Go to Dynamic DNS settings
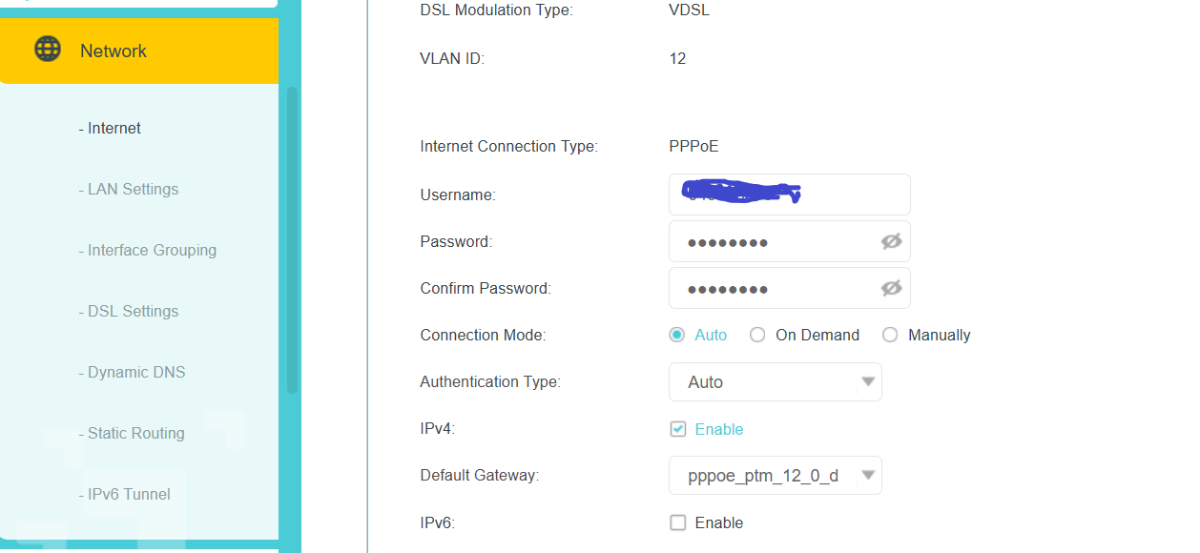The width and height of the screenshot is (1200, 553). pyautogui.click(x=136, y=372)
